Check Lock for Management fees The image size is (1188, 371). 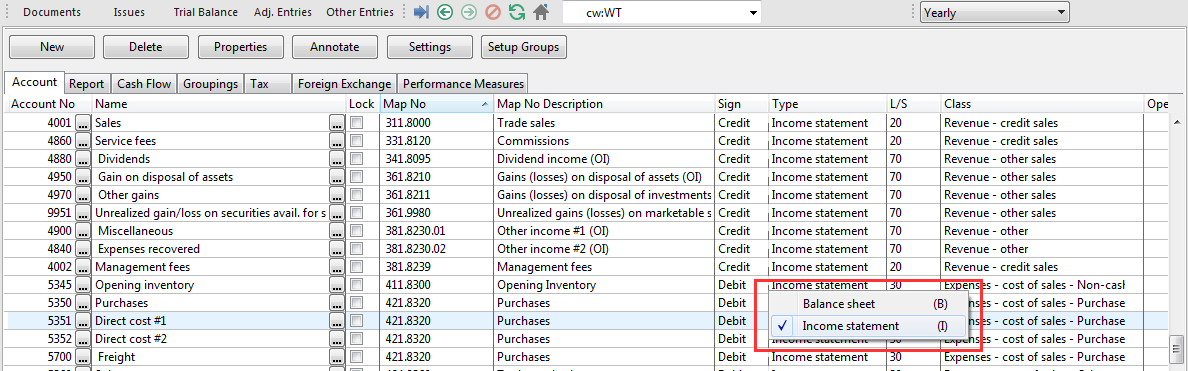pyautogui.click(x=357, y=267)
